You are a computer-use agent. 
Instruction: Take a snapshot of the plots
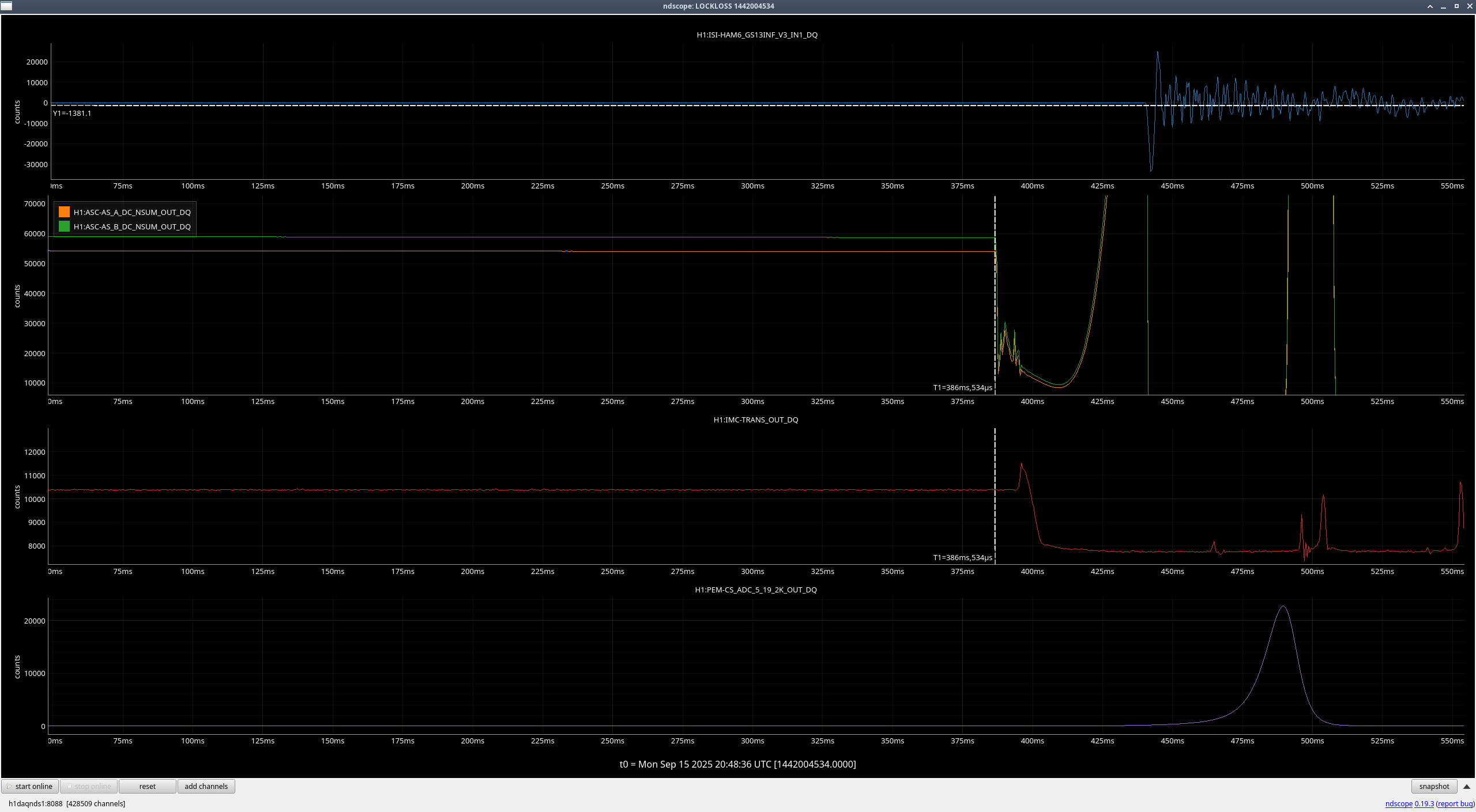[x=1434, y=786]
